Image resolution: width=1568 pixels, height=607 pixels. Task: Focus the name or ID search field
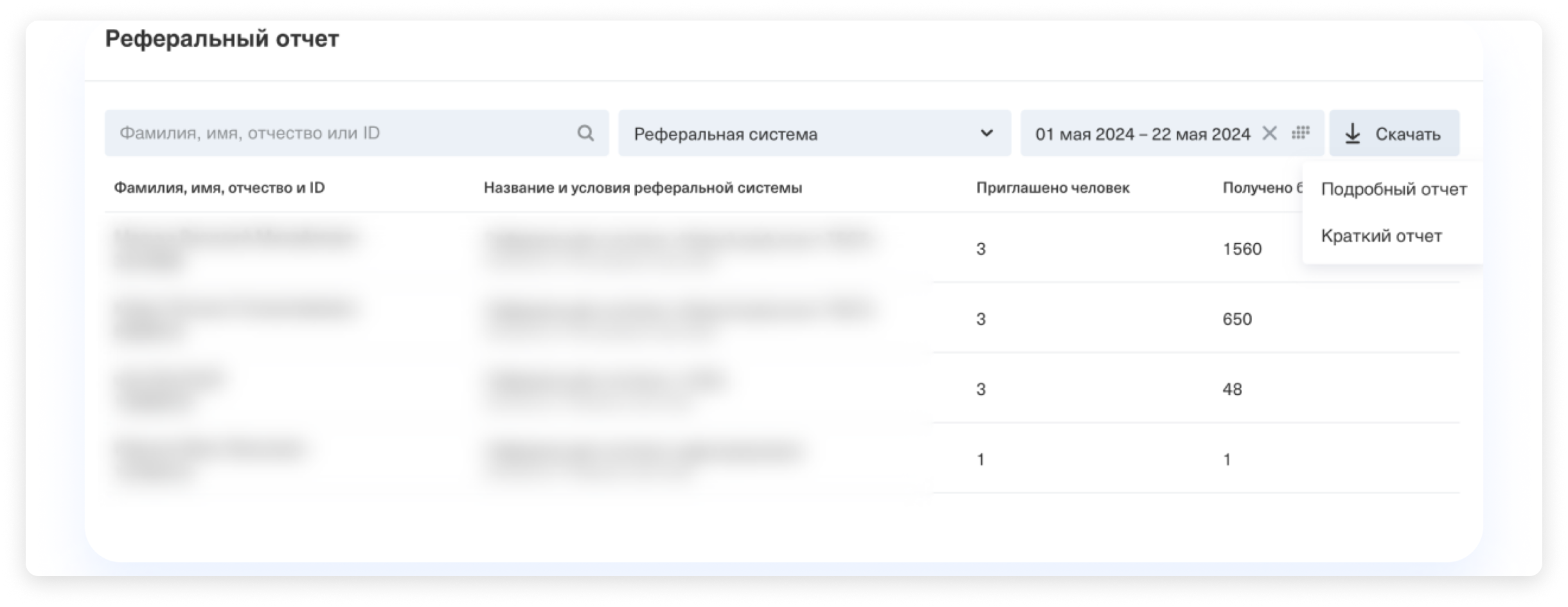pyautogui.click(x=341, y=133)
